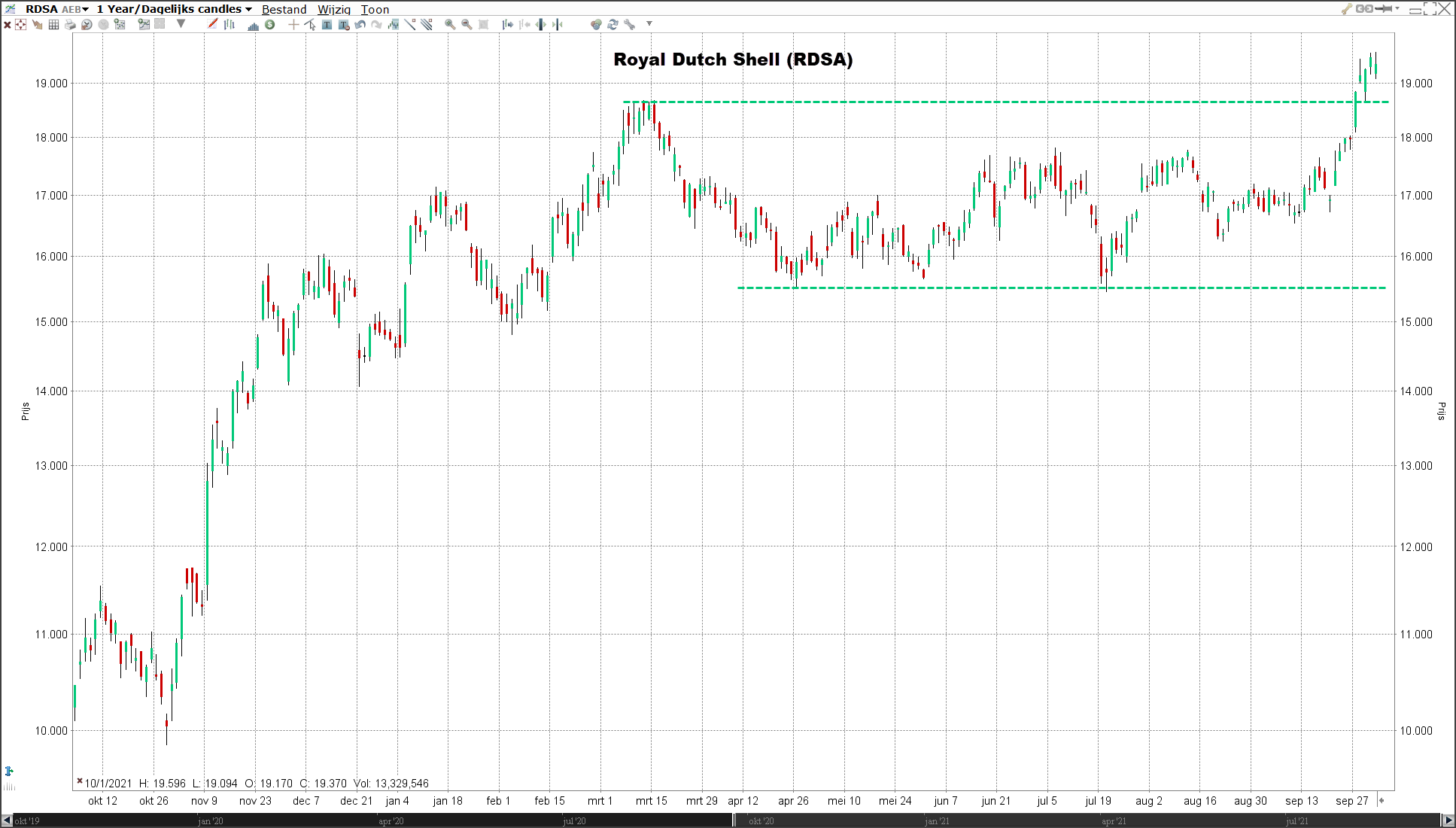Image resolution: width=1456 pixels, height=828 pixels.
Task: Click the small x next to 10/1/2021 data line
Action: [79, 781]
